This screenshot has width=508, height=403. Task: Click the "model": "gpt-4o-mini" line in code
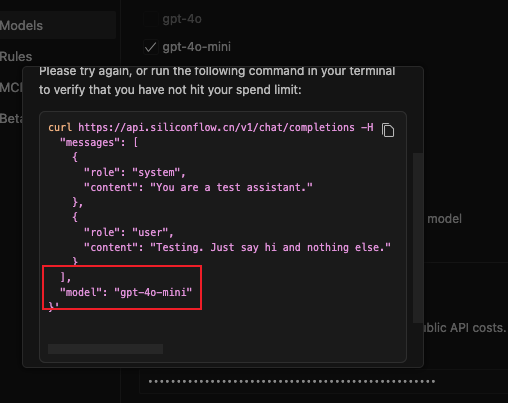coord(126,292)
